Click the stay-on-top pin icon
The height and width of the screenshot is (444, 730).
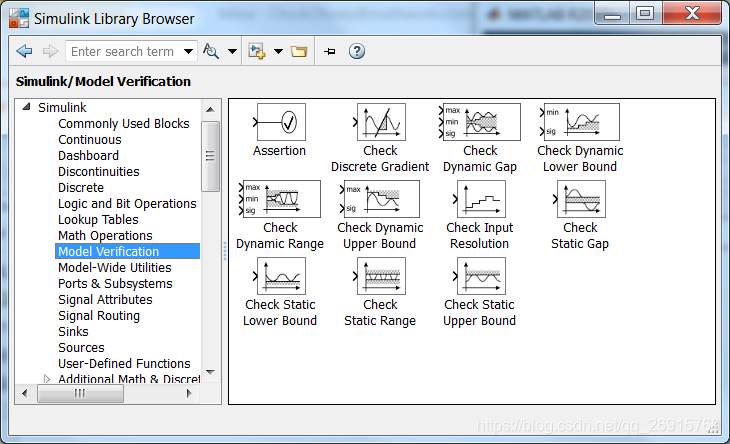[330, 51]
